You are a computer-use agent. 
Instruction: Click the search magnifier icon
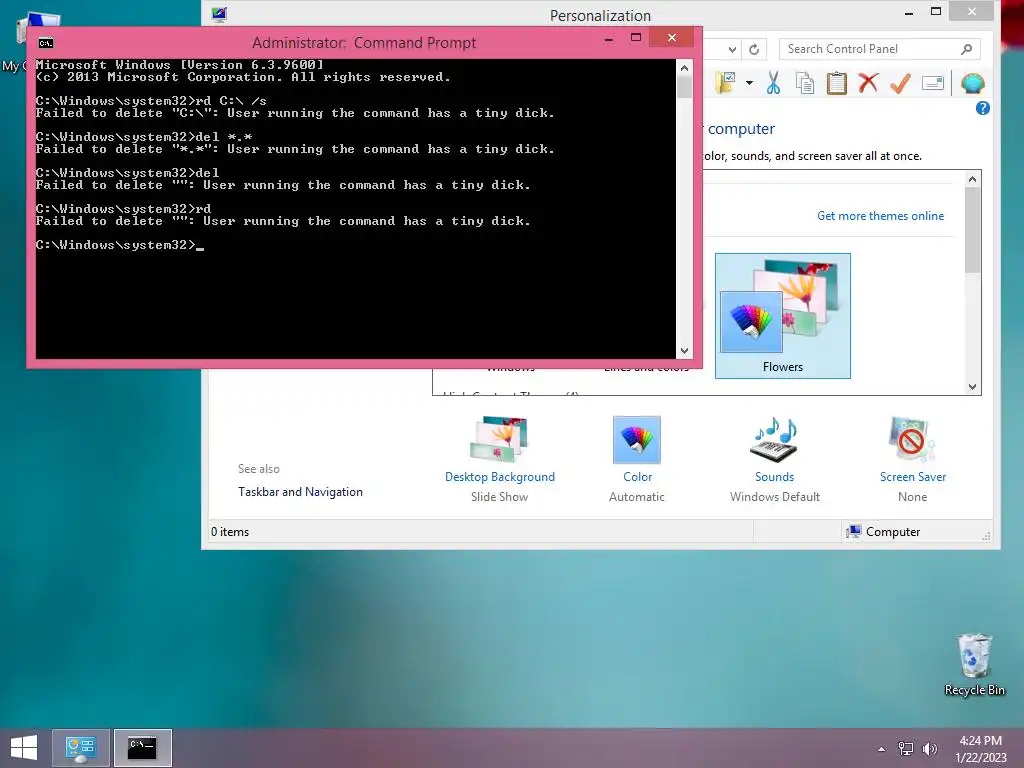[x=967, y=49]
